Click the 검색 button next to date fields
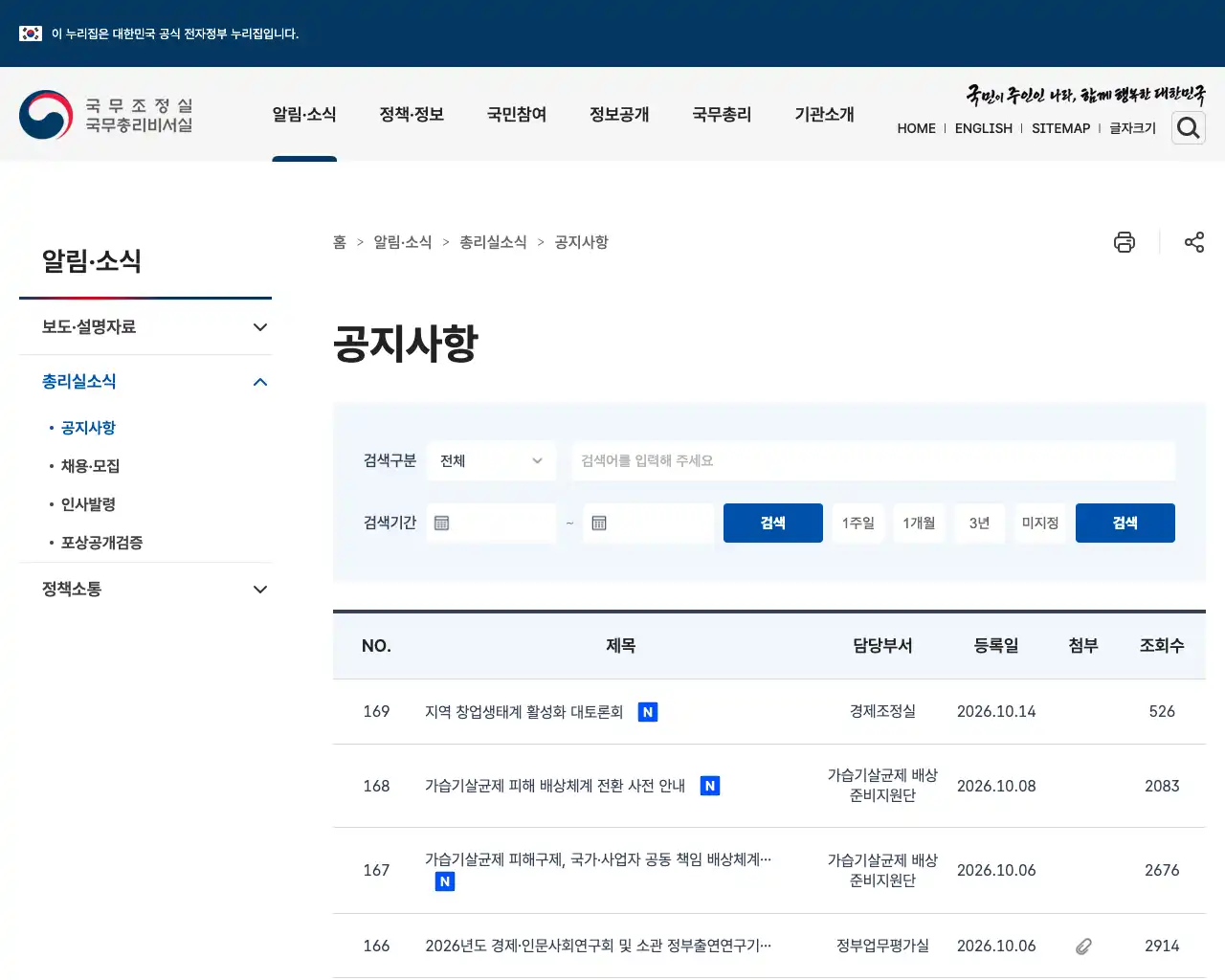The image size is (1225, 980). click(x=773, y=523)
